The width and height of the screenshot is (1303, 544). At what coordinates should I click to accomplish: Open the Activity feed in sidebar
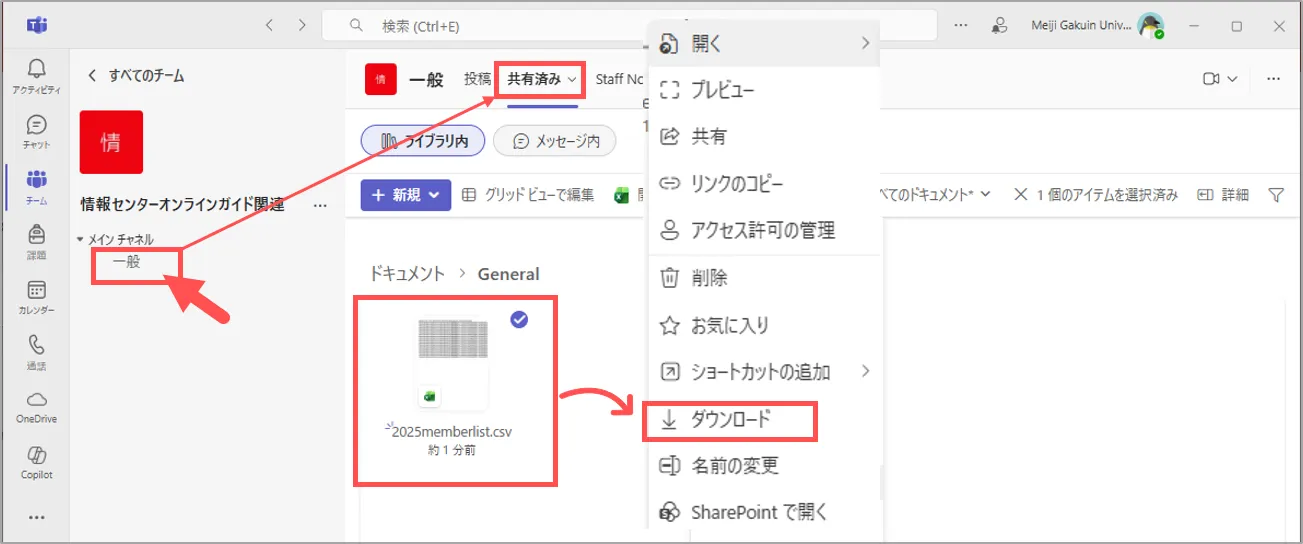point(37,75)
